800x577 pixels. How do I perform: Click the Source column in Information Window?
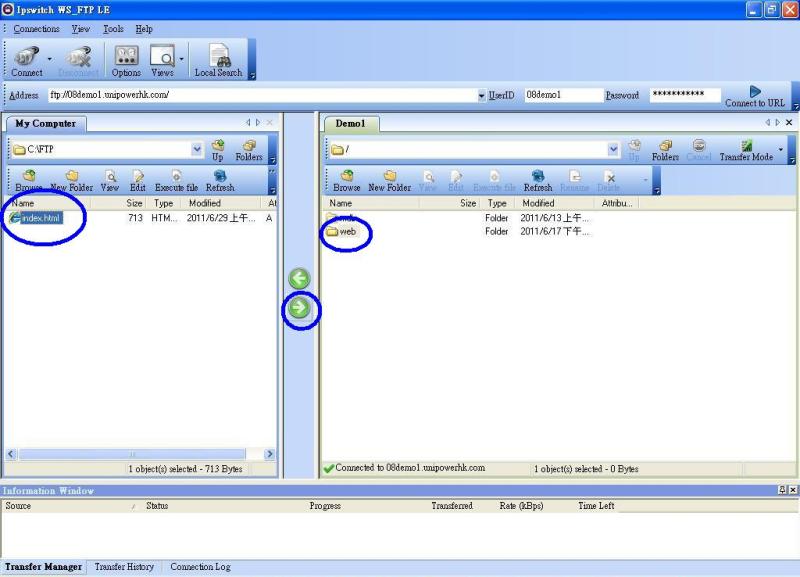pyautogui.click(x=70, y=506)
